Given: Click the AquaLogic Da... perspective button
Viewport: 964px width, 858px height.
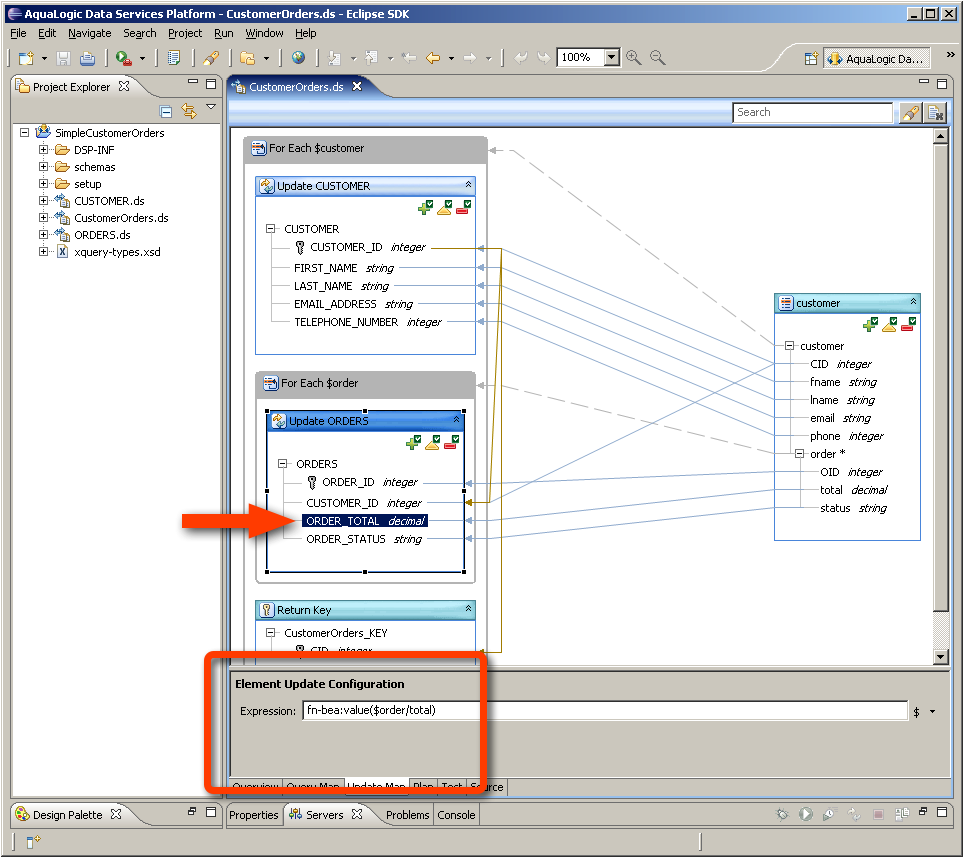Looking at the screenshot, I should pos(876,59).
